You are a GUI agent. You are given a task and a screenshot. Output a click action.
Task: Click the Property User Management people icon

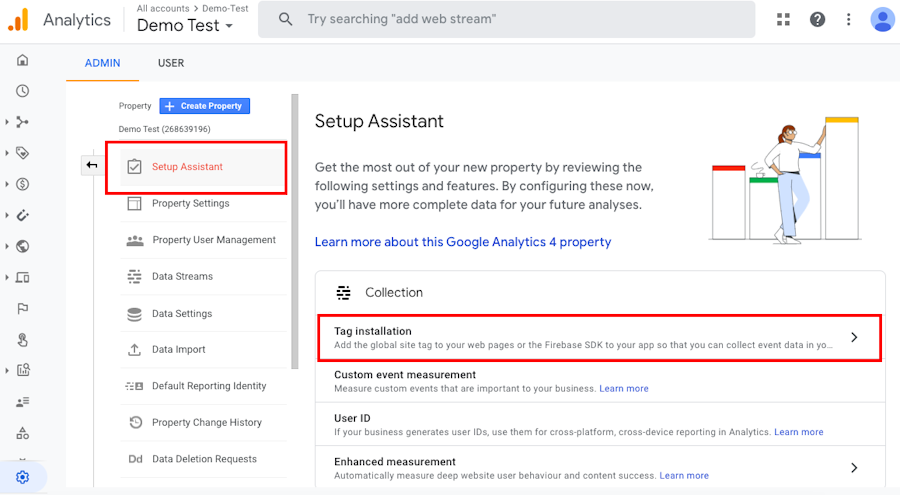point(135,240)
